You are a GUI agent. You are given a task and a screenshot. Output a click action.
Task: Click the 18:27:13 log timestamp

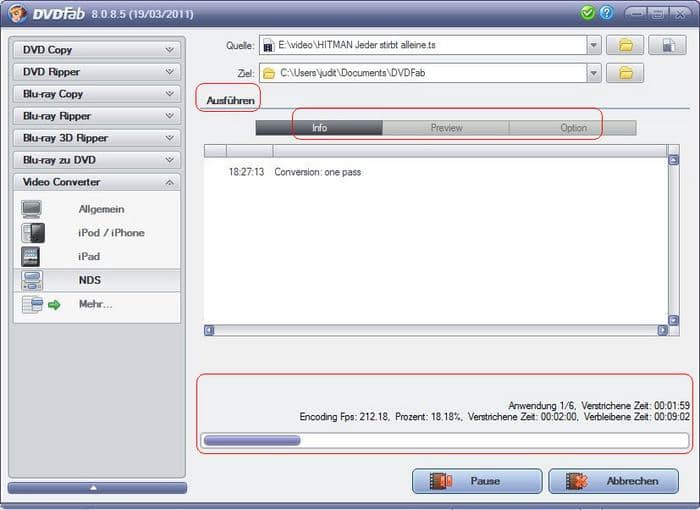[x=246, y=172]
